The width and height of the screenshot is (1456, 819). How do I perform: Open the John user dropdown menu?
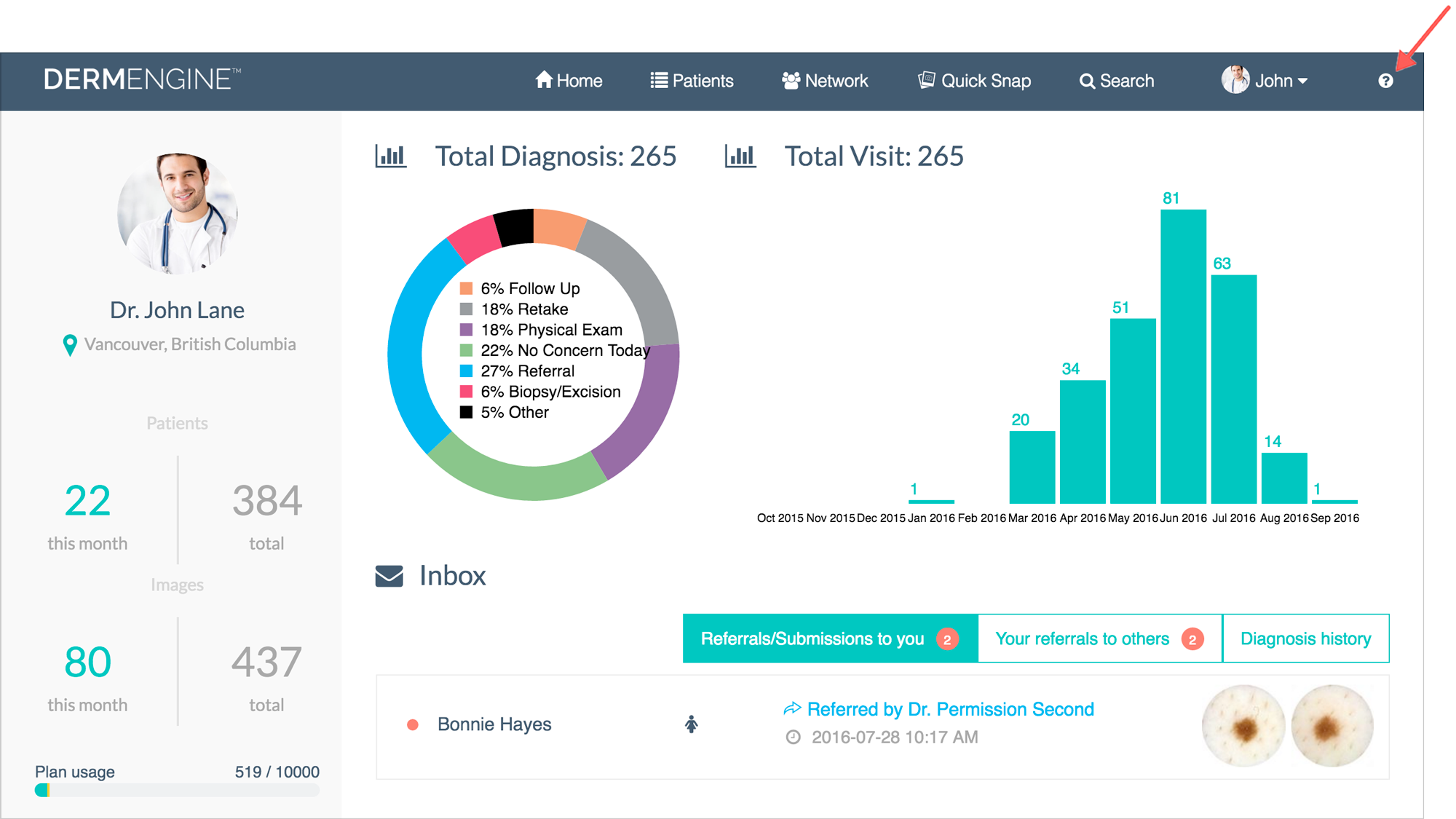click(x=1266, y=81)
